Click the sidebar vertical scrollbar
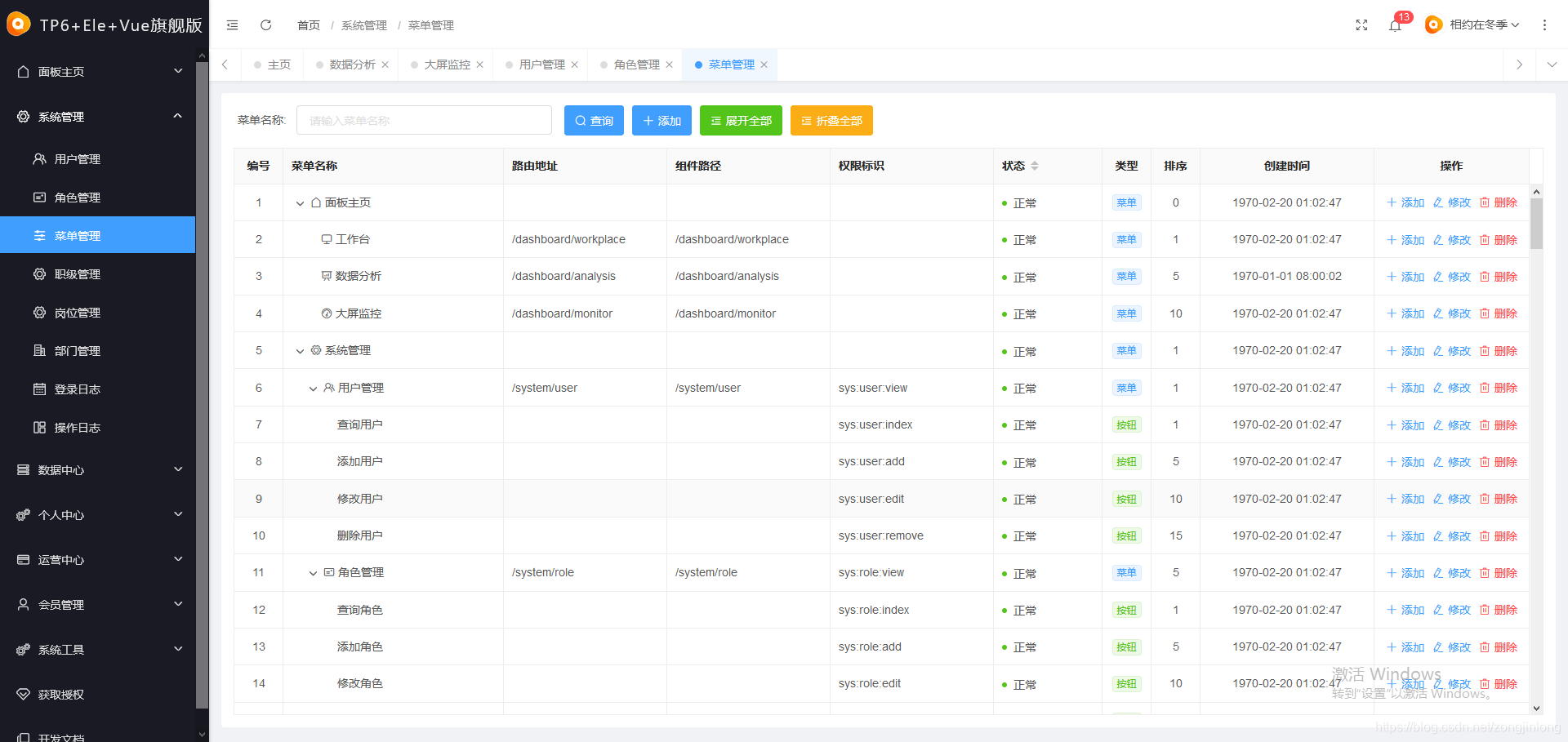 pos(202,384)
